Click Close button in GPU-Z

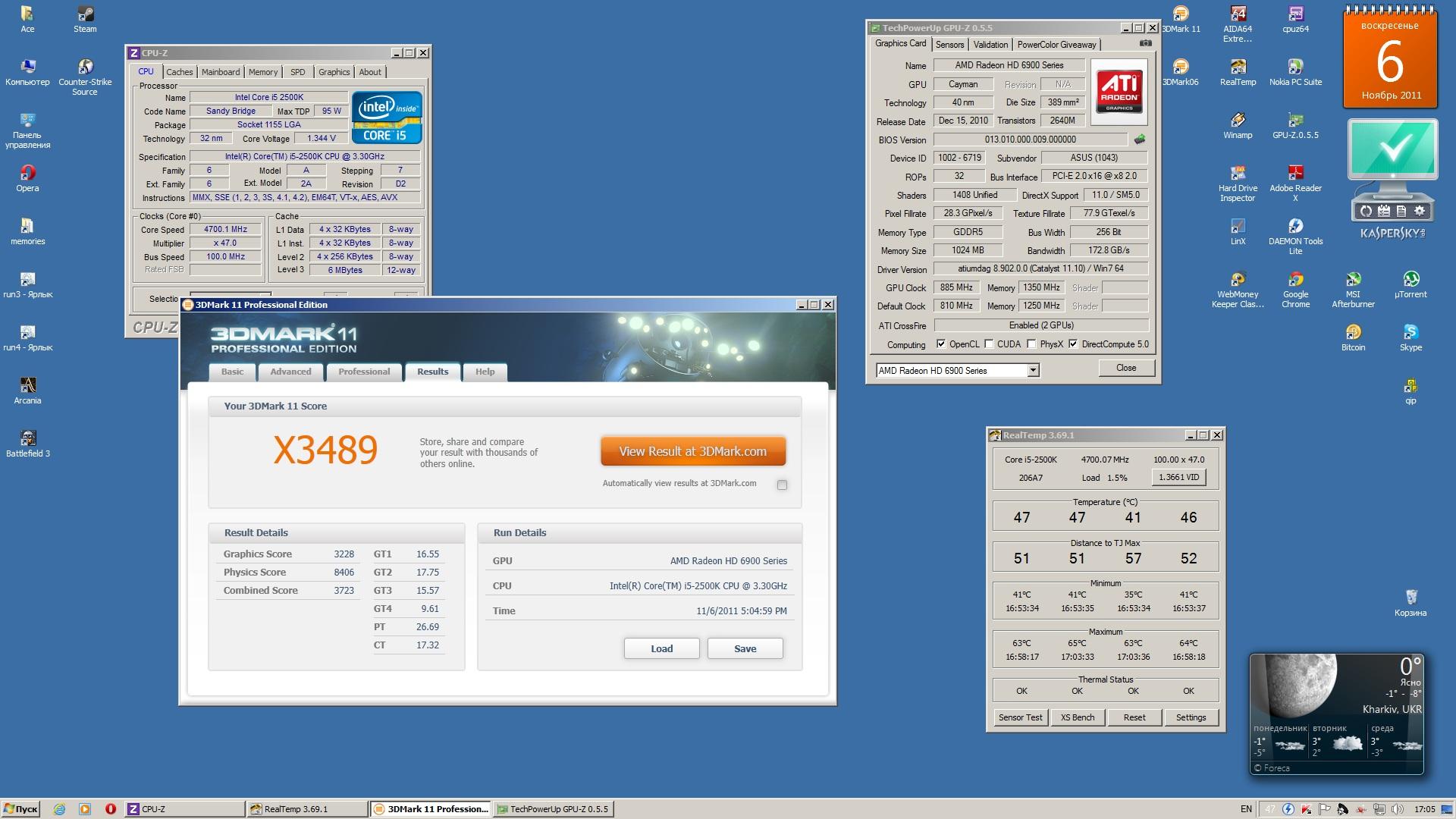1126,368
